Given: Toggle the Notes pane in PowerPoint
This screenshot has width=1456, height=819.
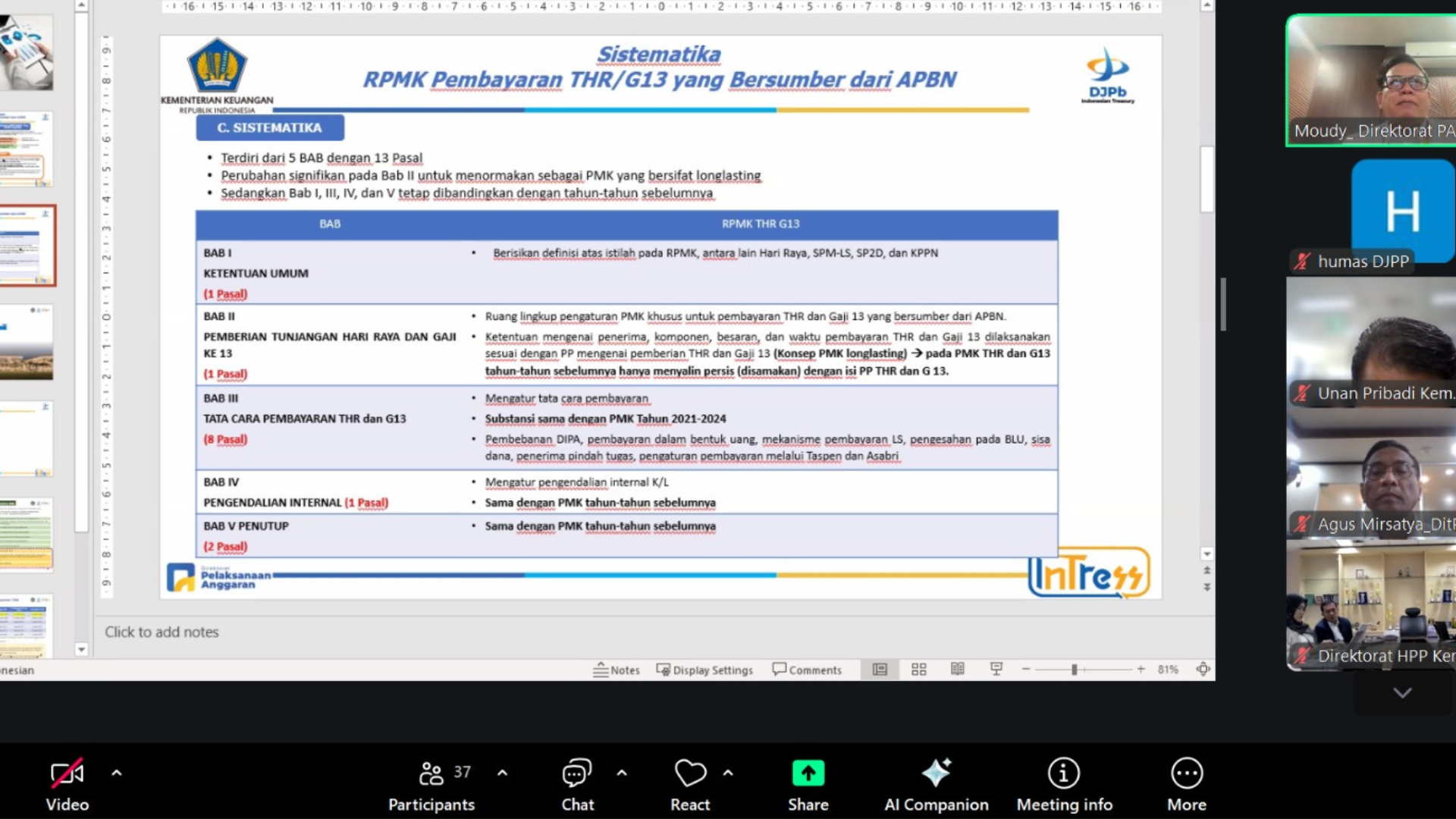Looking at the screenshot, I should coord(617,670).
